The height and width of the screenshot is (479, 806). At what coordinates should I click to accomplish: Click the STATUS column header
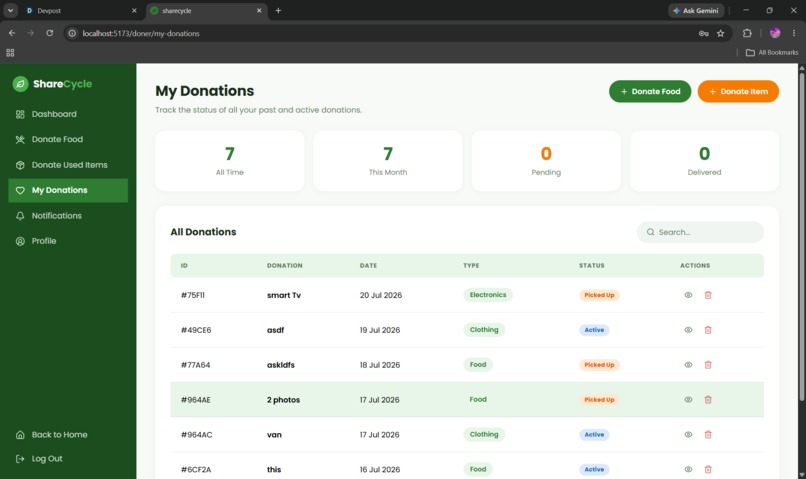(x=592, y=266)
